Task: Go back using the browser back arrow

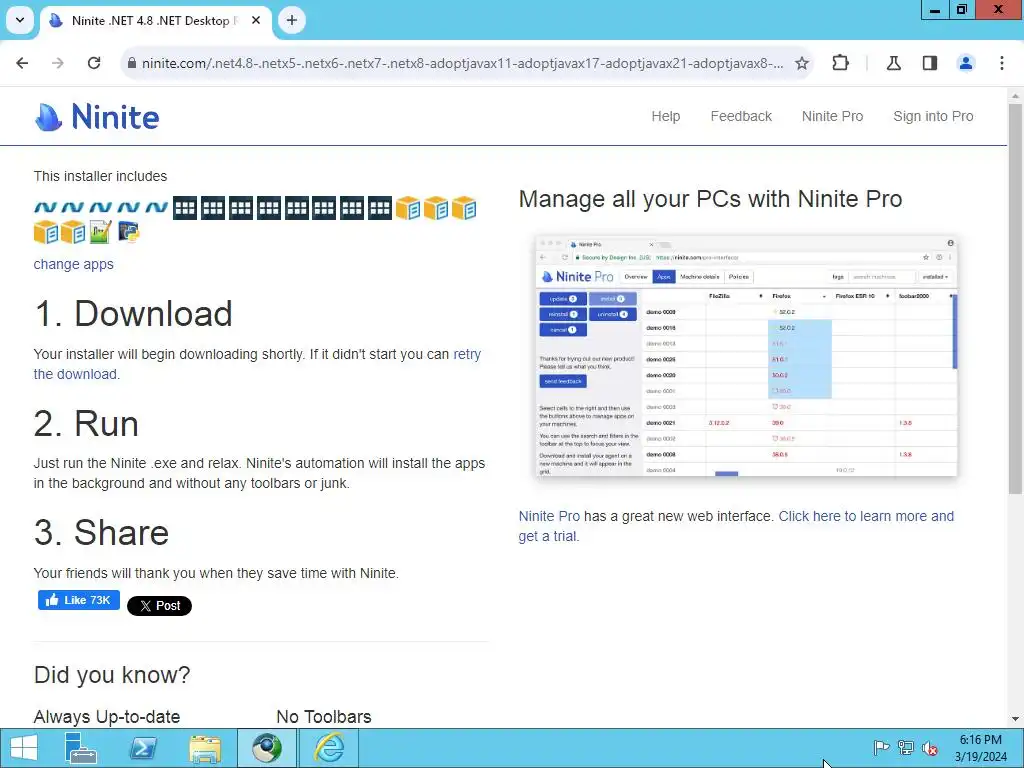Action: [x=22, y=63]
